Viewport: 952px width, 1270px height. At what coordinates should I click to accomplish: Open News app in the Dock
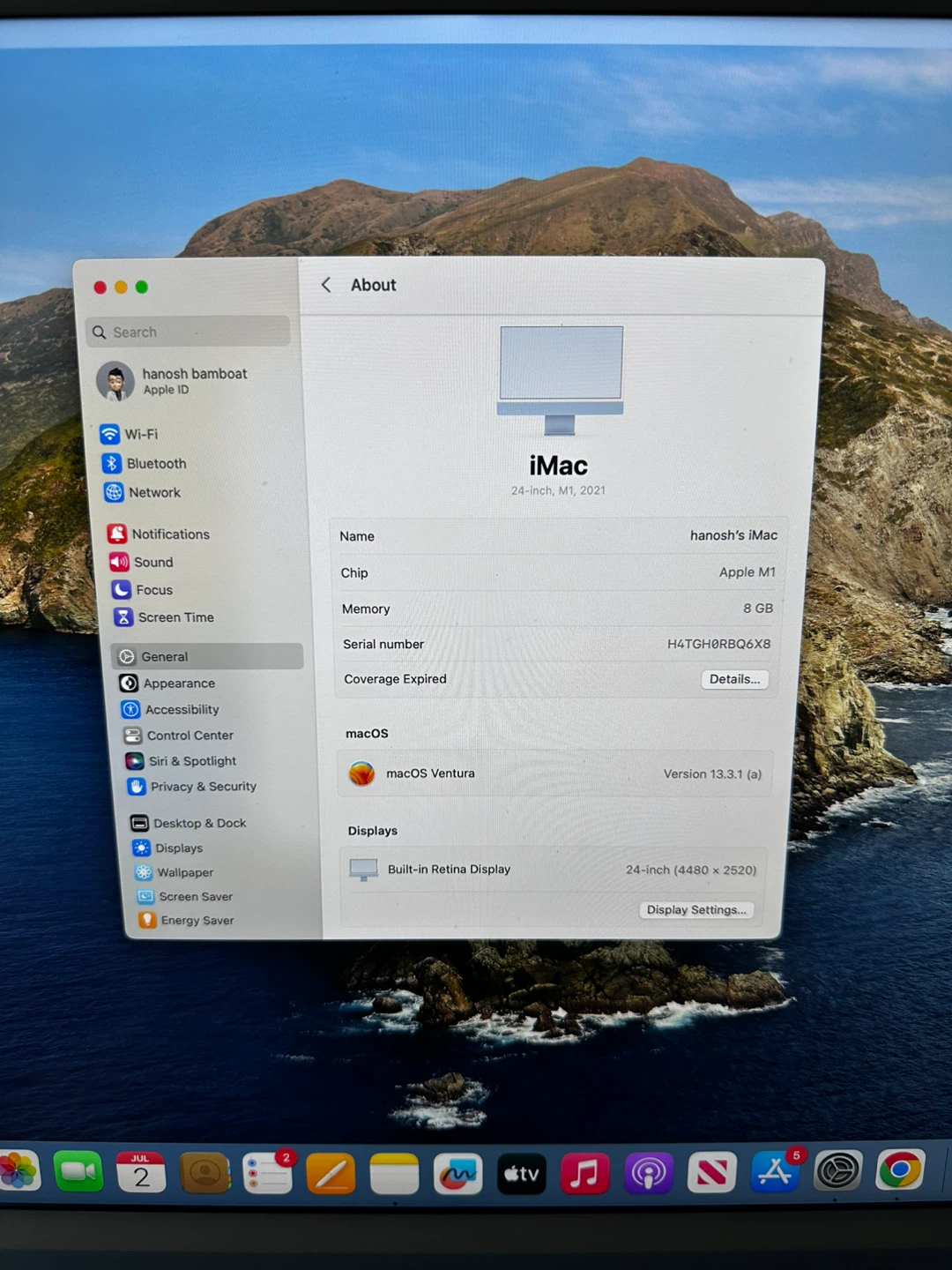pos(712,1174)
